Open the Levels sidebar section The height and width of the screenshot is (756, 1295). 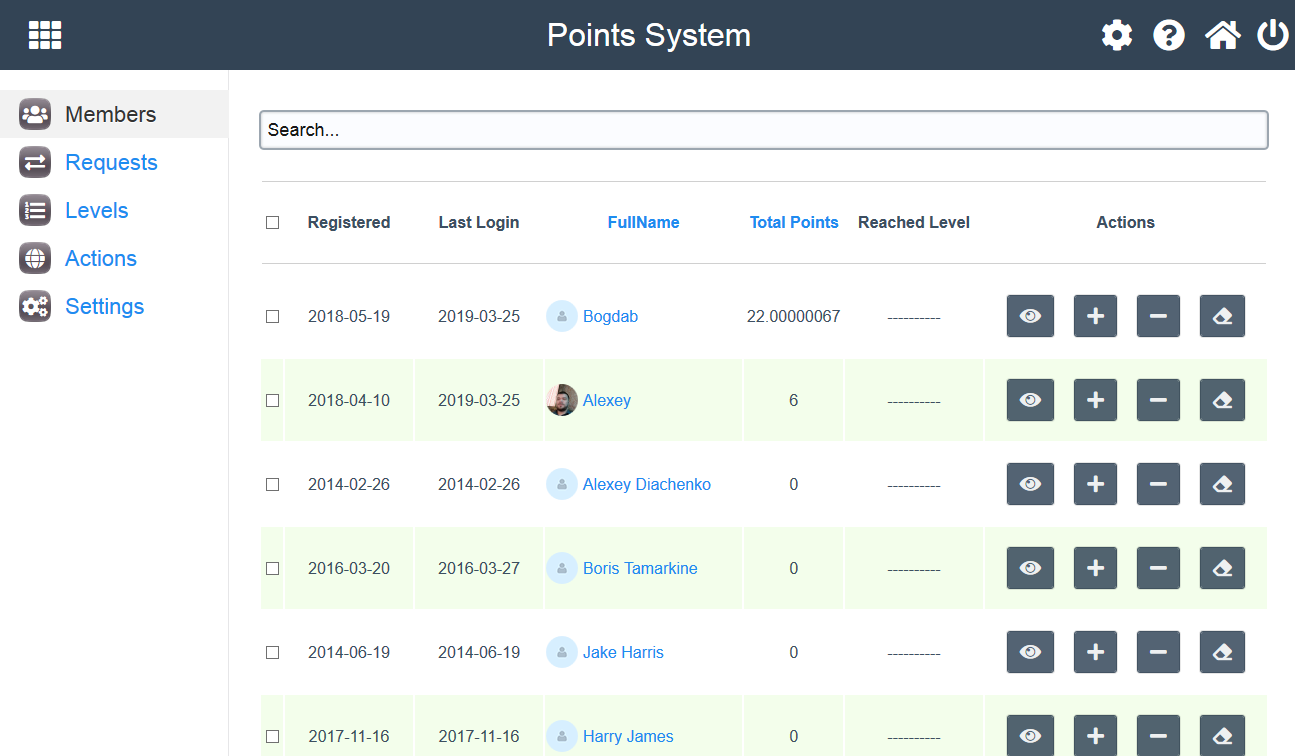pos(96,210)
